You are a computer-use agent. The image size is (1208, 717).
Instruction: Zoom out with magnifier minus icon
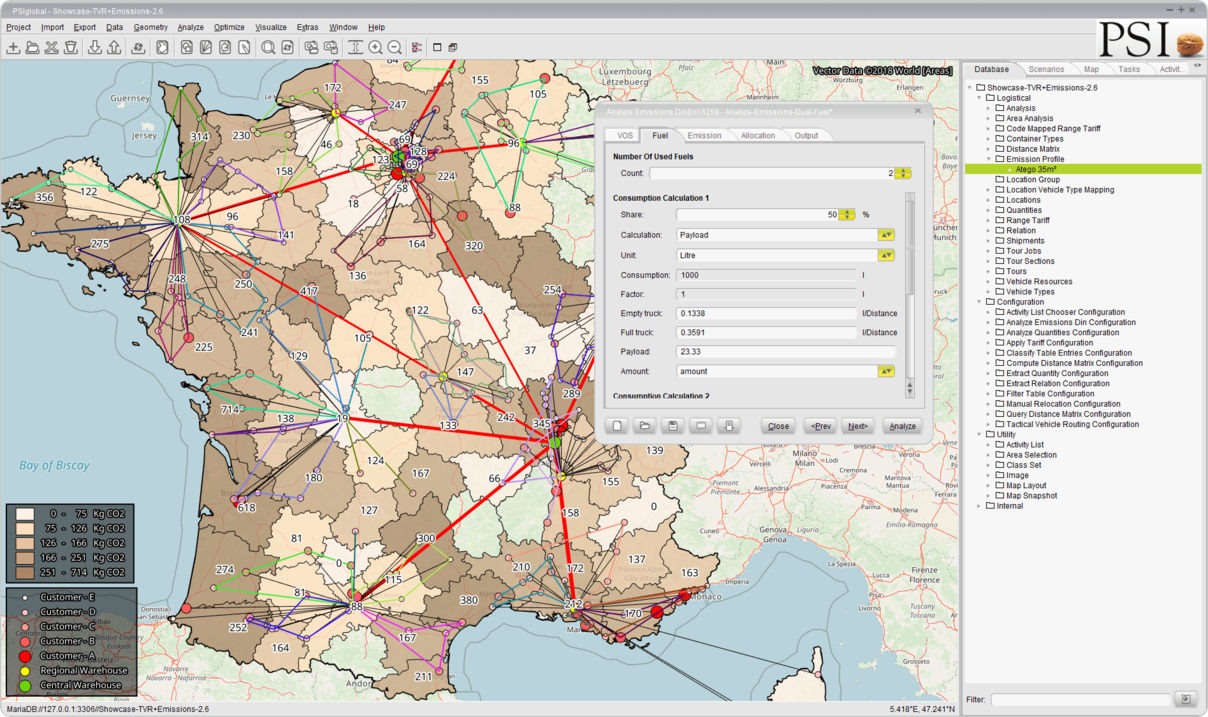(x=394, y=47)
